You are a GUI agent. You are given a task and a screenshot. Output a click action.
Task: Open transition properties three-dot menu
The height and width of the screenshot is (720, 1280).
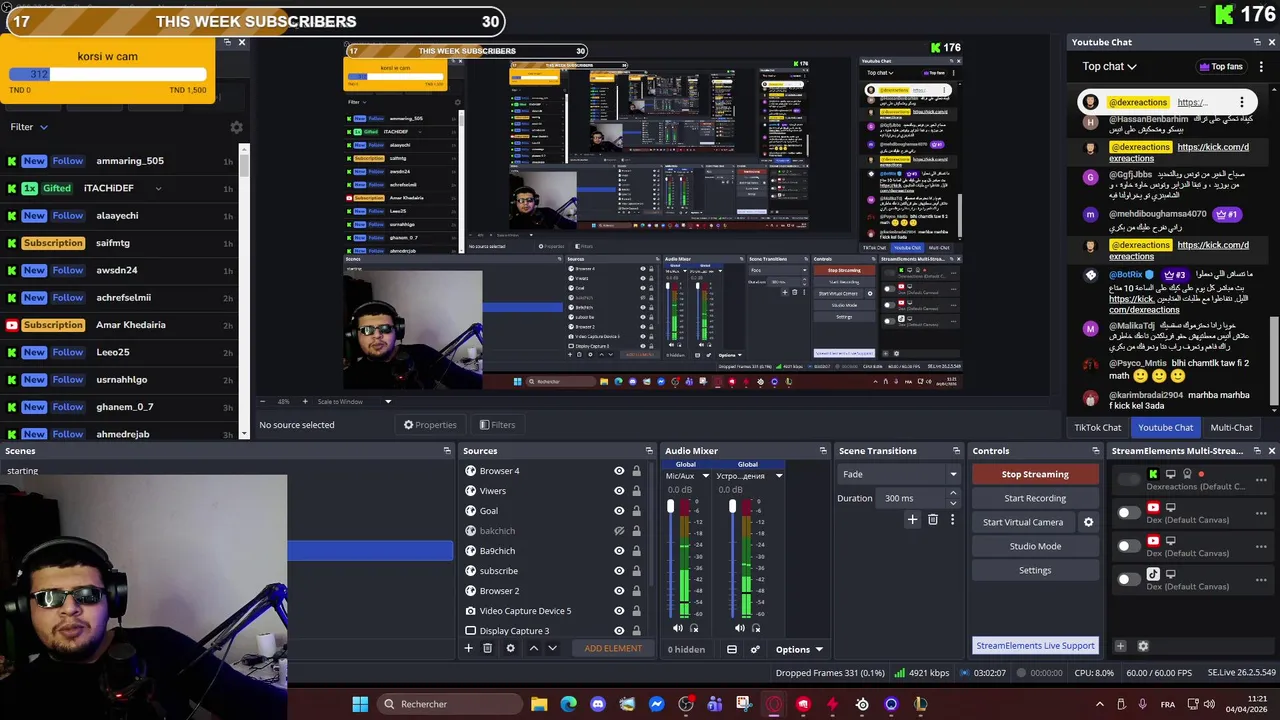pyautogui.click(x=952, y=519)
